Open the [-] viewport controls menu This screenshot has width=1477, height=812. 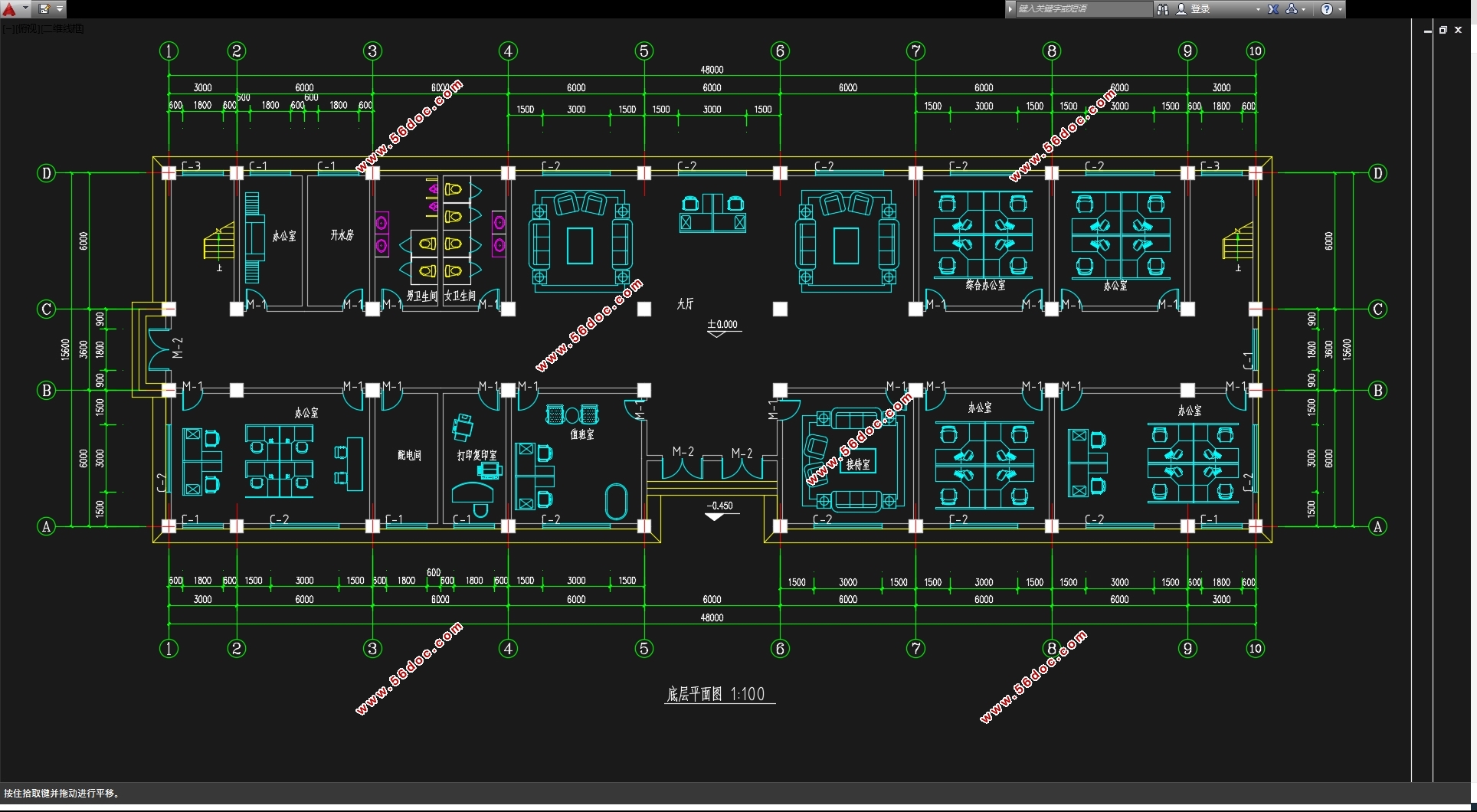(8, 29)
